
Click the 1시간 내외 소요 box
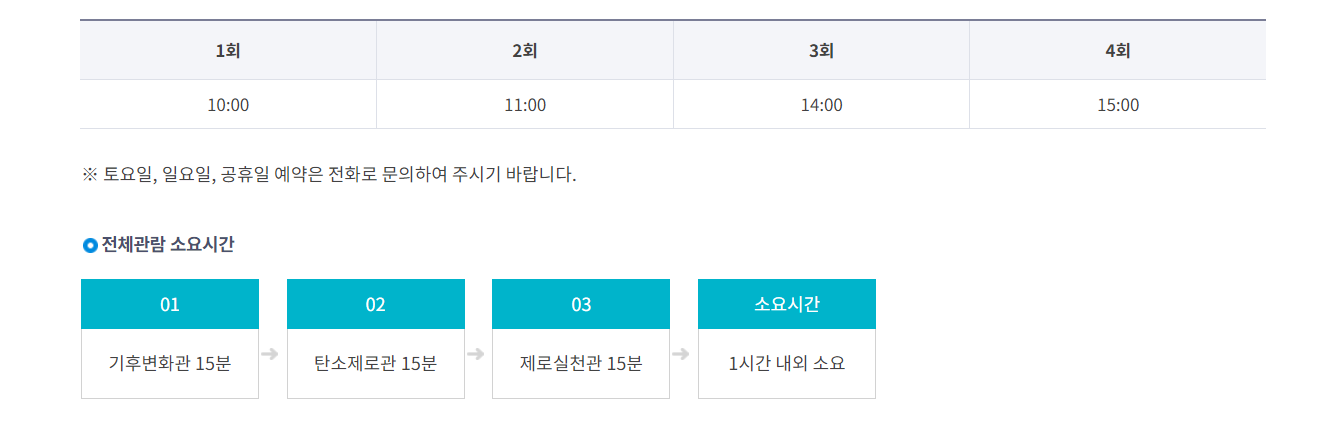coord(787,364)
